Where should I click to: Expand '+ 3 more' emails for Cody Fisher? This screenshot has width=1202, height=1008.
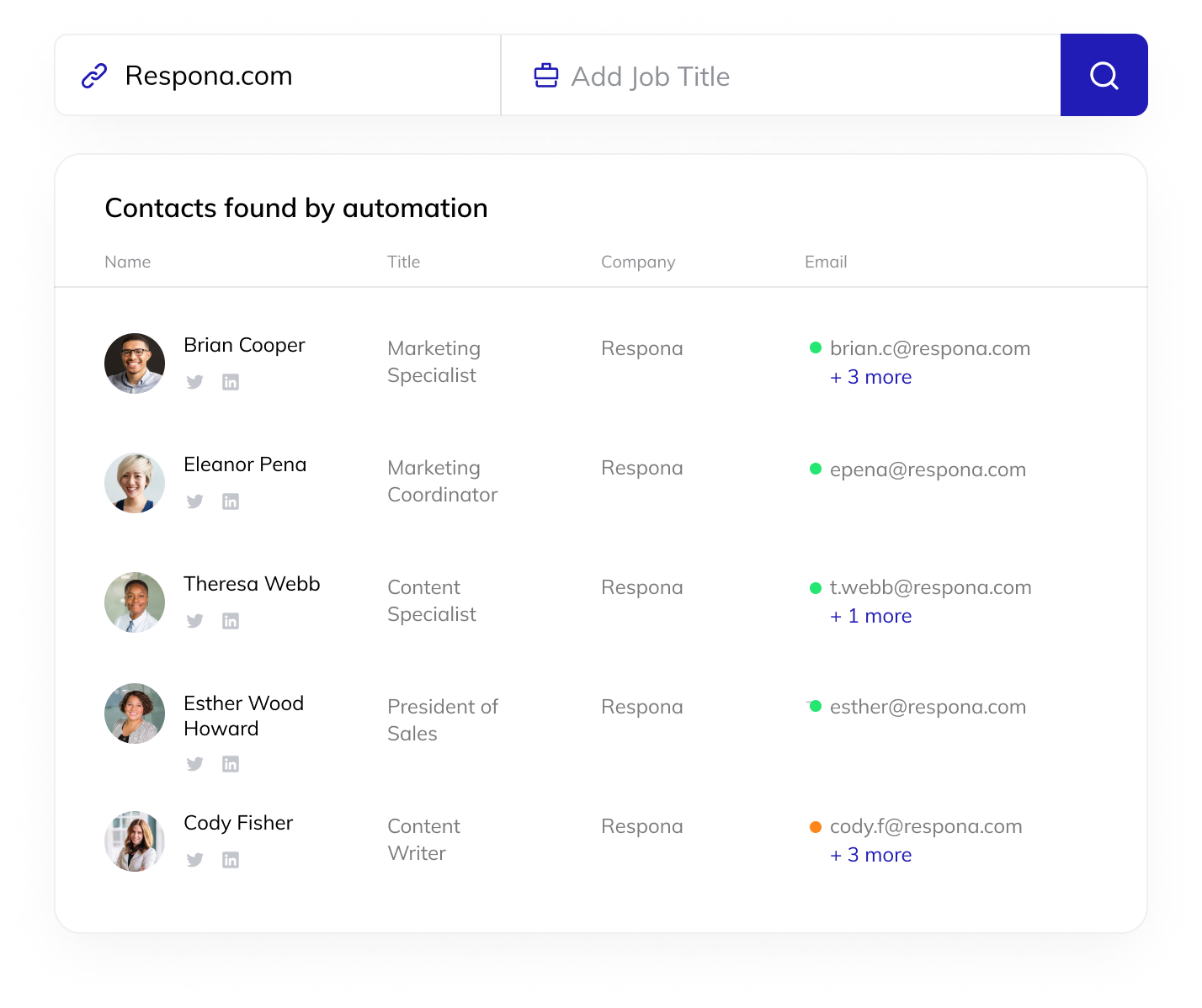pos(870,855)
